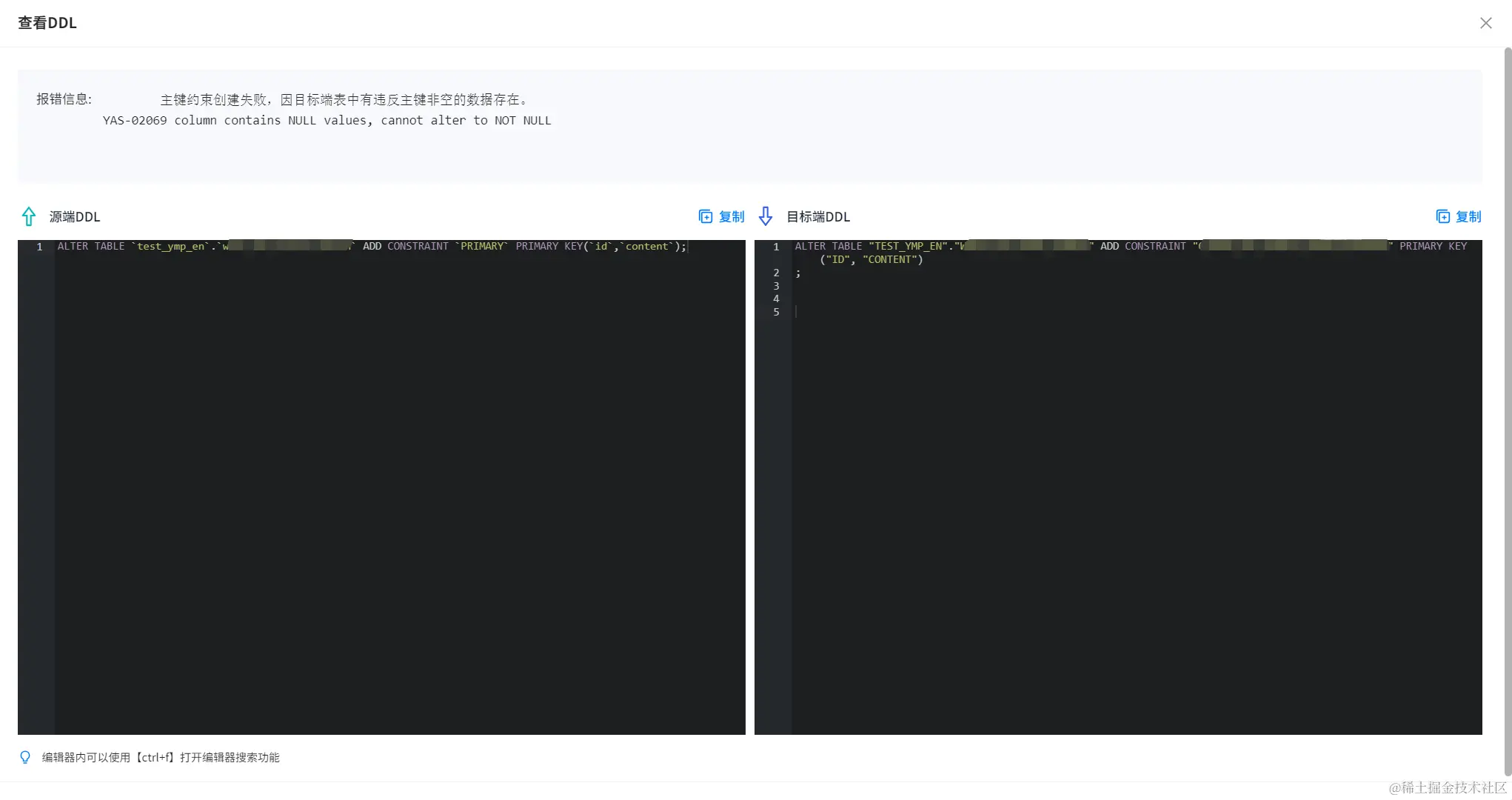
Task: Close the 查看DDL dialog
Action: (1485, 23)
